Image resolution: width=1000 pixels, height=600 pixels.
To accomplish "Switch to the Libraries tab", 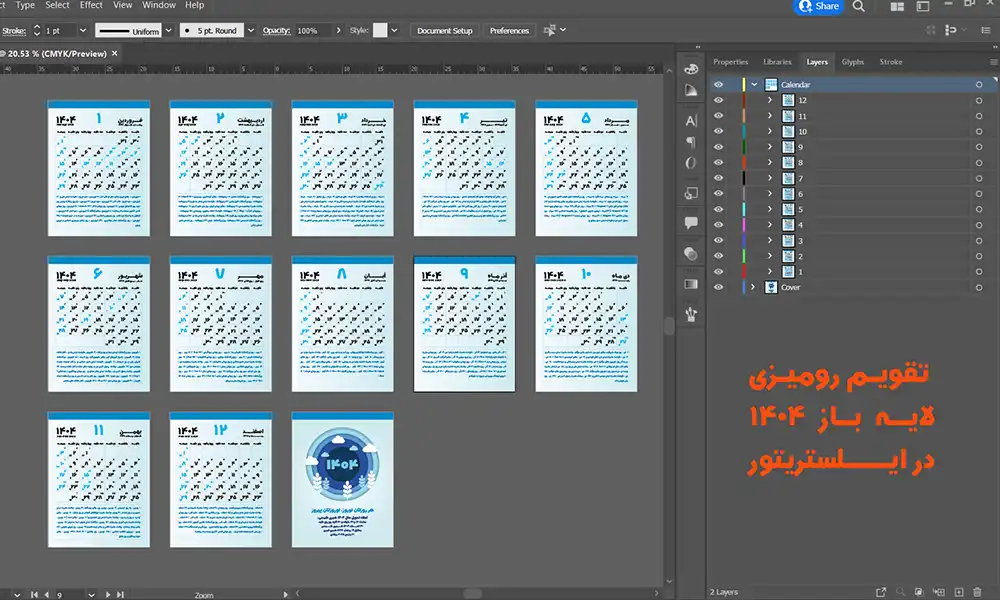I will coord(777,62).
